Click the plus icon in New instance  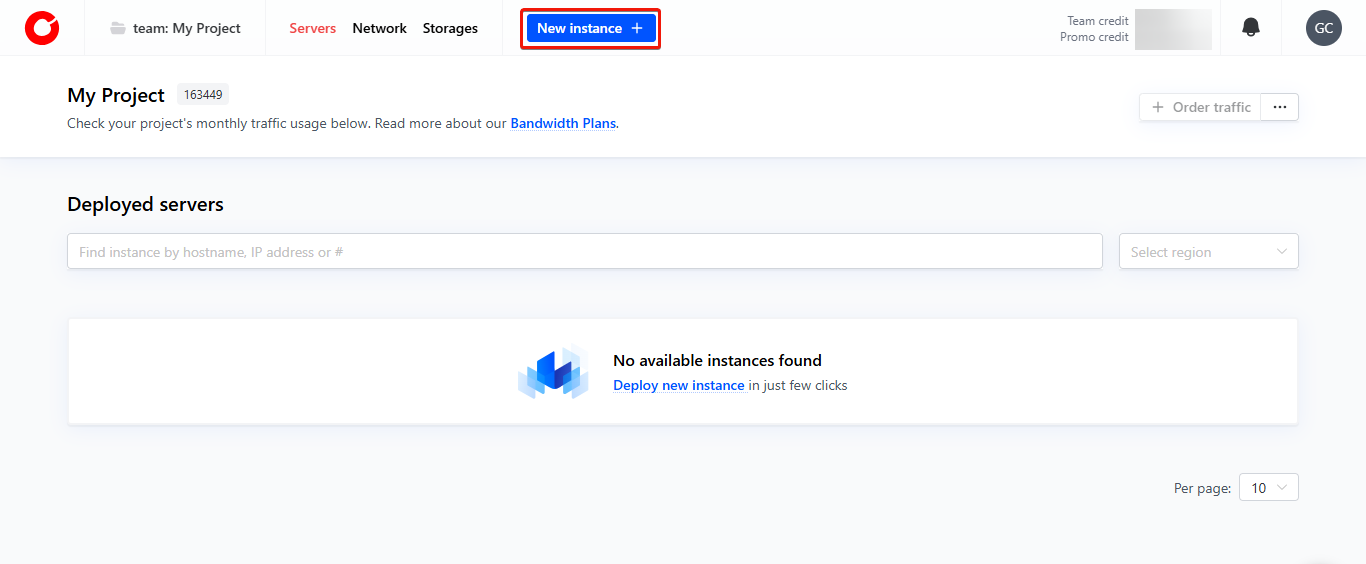tap(637, 28)
